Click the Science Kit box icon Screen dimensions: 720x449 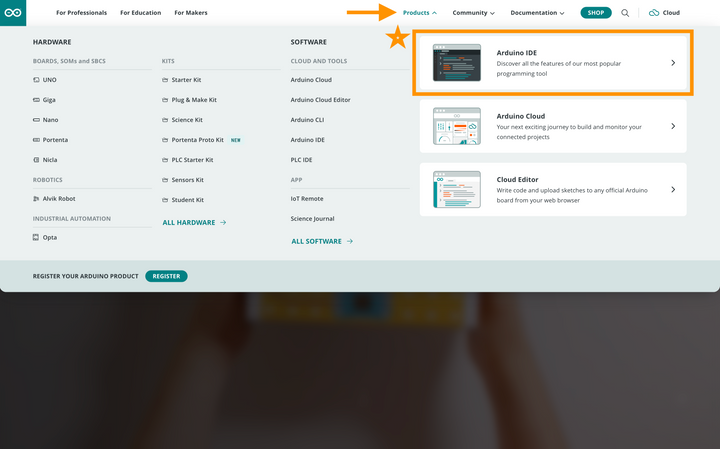[165, 120]
